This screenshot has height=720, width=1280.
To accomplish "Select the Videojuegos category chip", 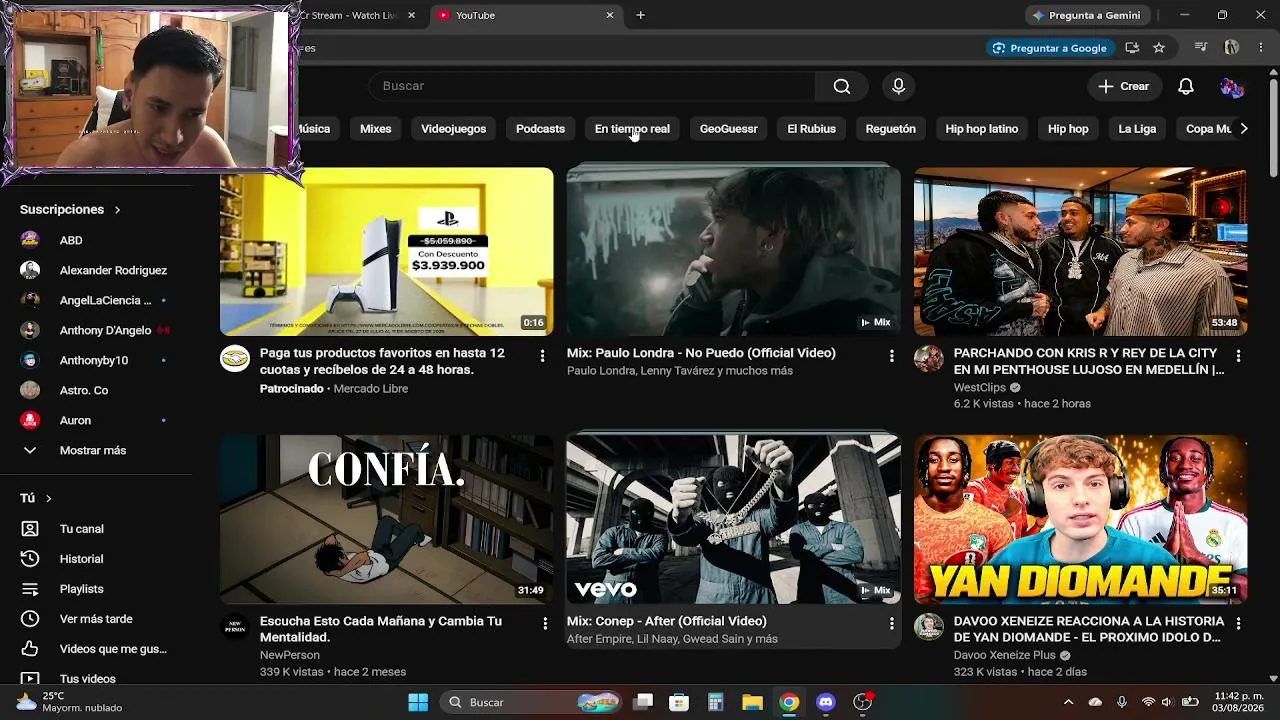I will [x=453, y=129].
